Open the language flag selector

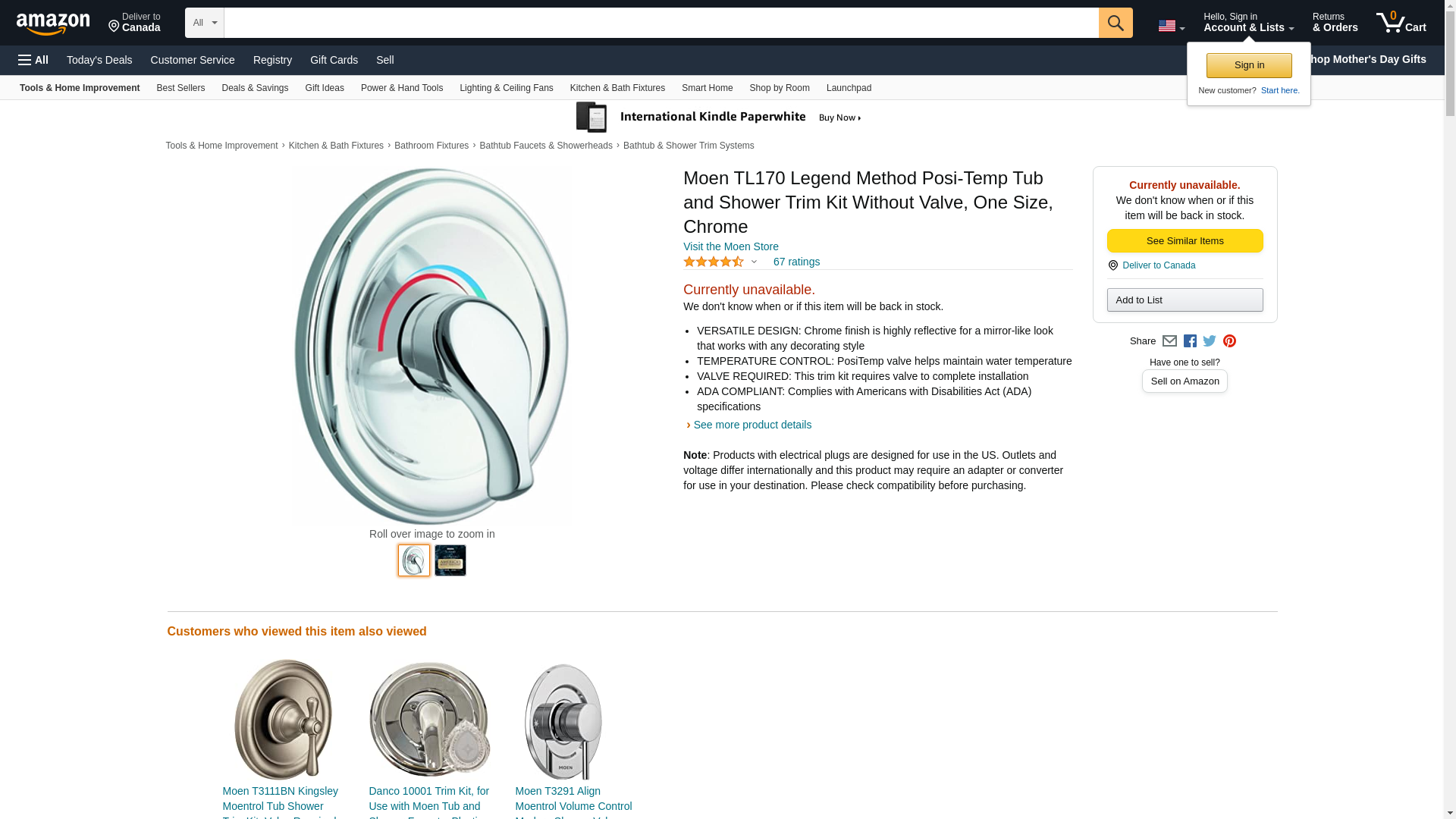coord(1171,26)
